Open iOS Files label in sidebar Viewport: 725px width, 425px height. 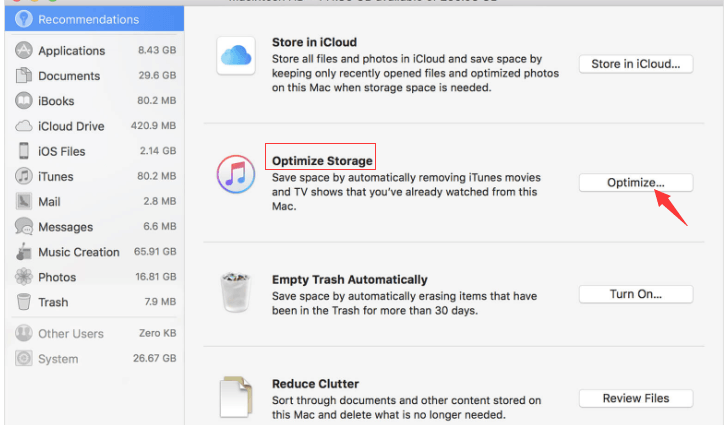pos(61,151)
